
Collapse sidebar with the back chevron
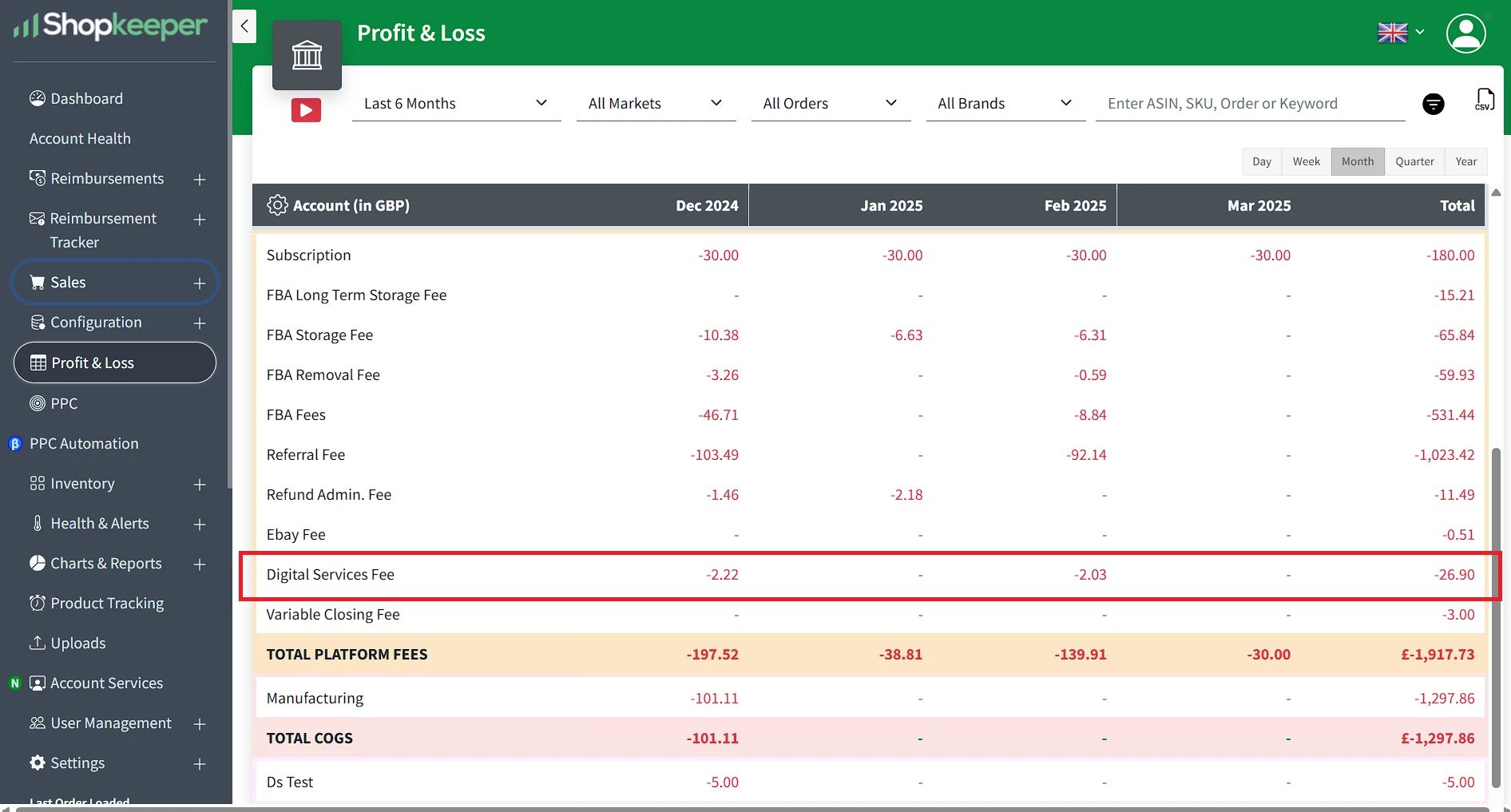coord(244,26)
